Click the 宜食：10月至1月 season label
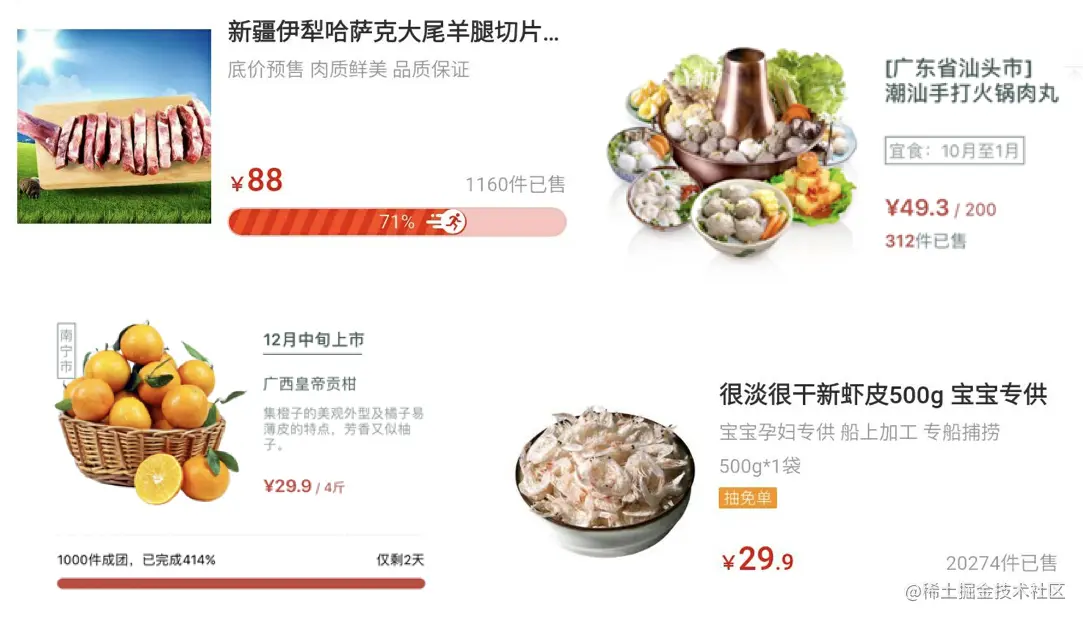 (954, 151)
